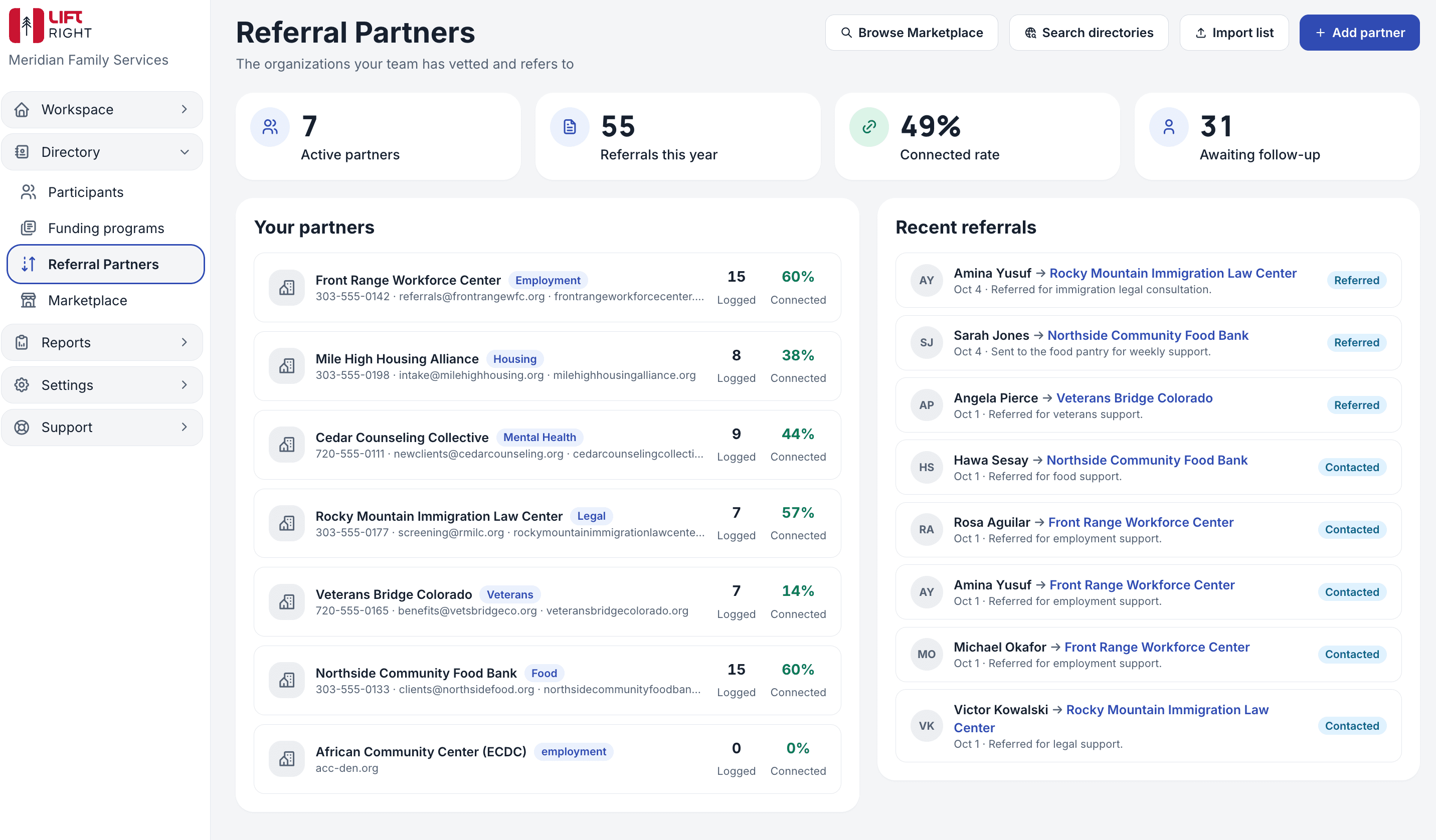Viewport: 1436px width, 840px height.
Task: Click the Connected rate link icon
Action: tap(869, 126)
